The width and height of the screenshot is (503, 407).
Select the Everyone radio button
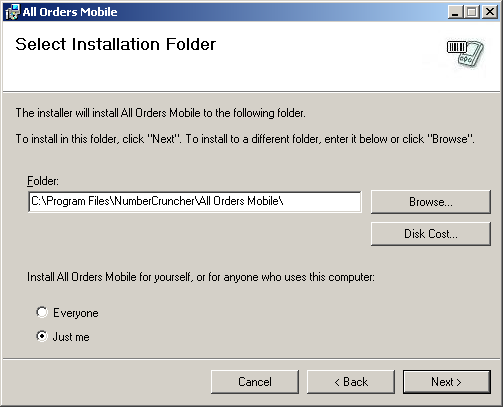tap(42, 312)
